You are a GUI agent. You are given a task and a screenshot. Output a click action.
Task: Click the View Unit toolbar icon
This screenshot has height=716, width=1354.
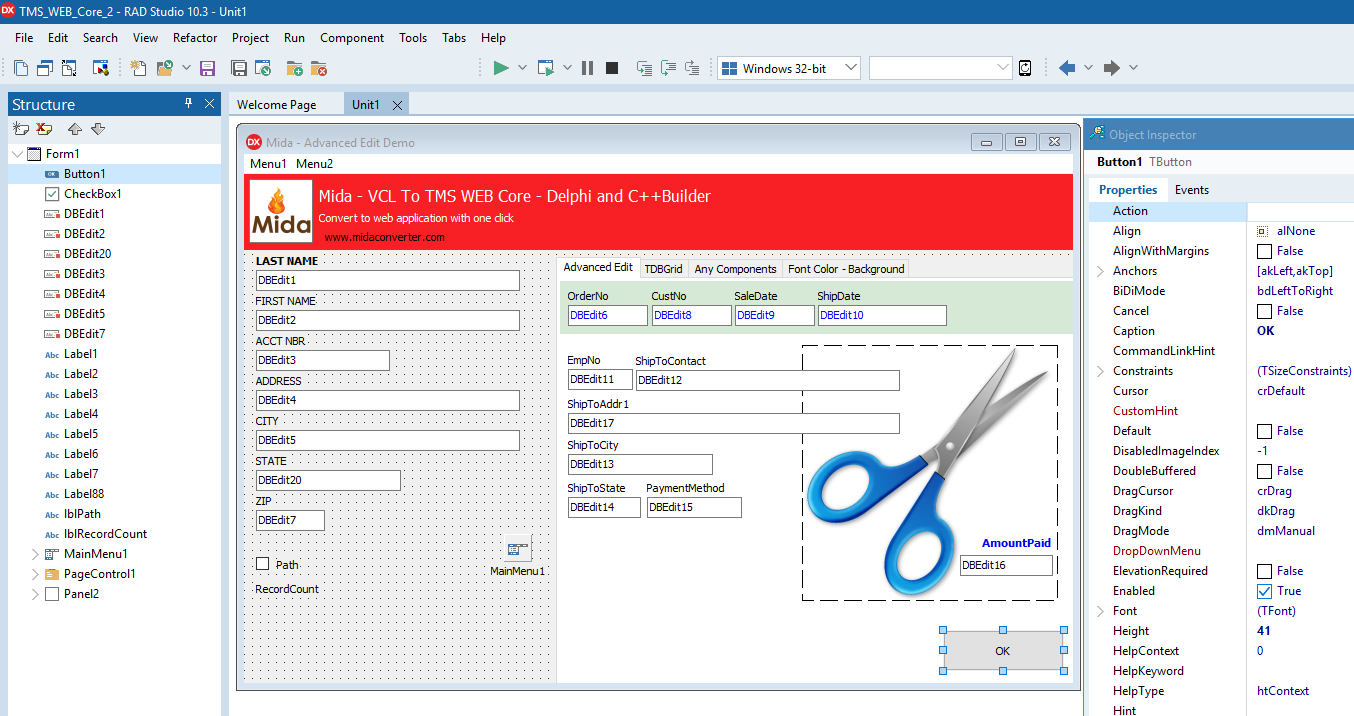(x=45, y=68)
